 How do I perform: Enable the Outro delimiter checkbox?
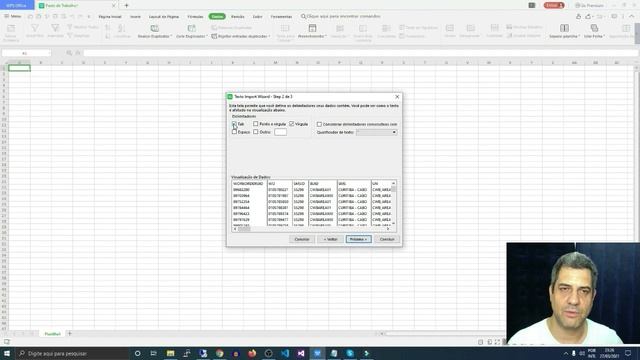(256, 132)
